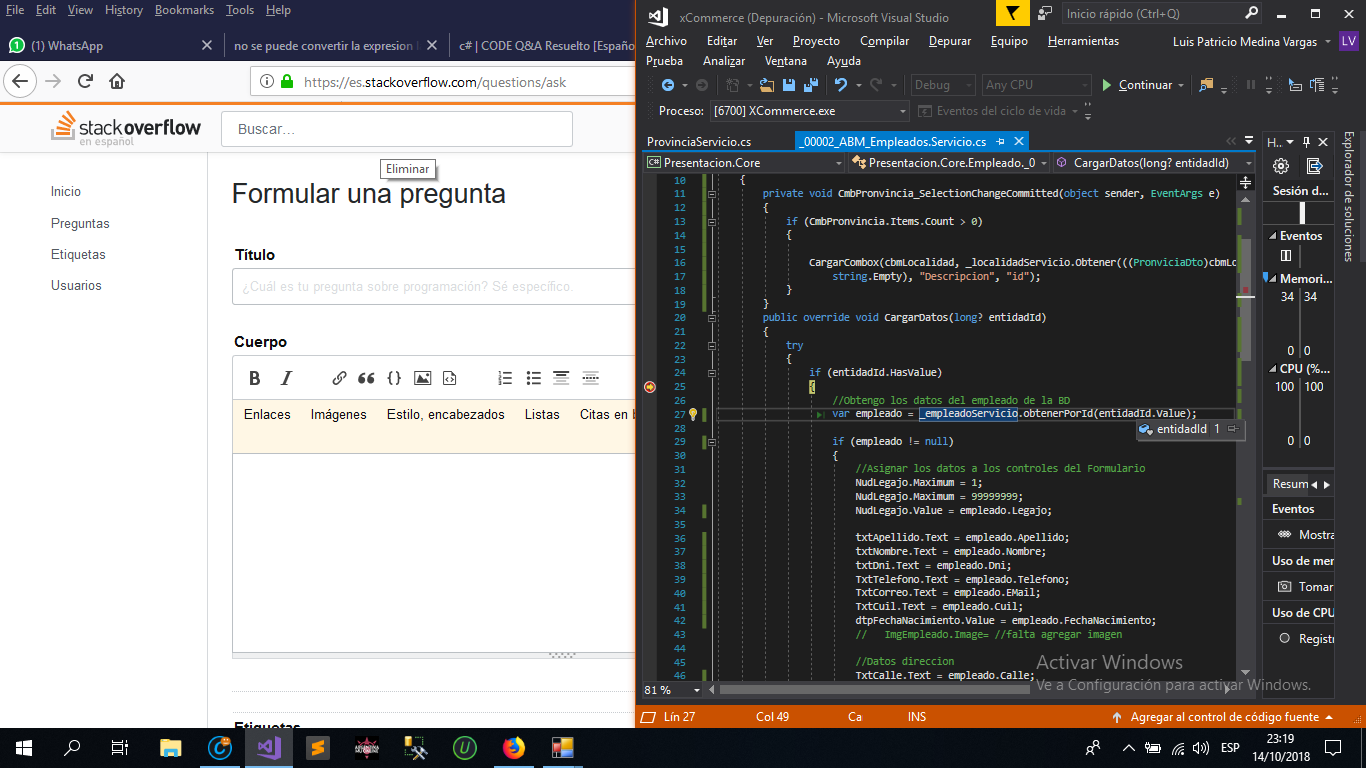Click the Continuar debug button
The image size is (1366, 768).
click(x=1138, y=85)
